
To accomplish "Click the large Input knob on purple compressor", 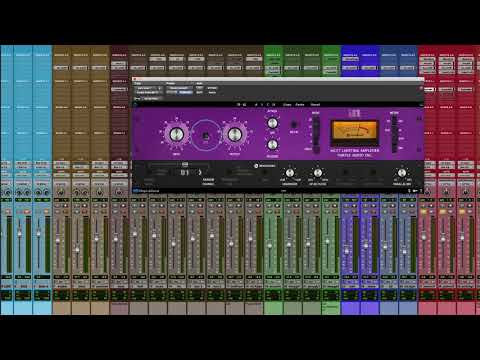I will point(176,134).
